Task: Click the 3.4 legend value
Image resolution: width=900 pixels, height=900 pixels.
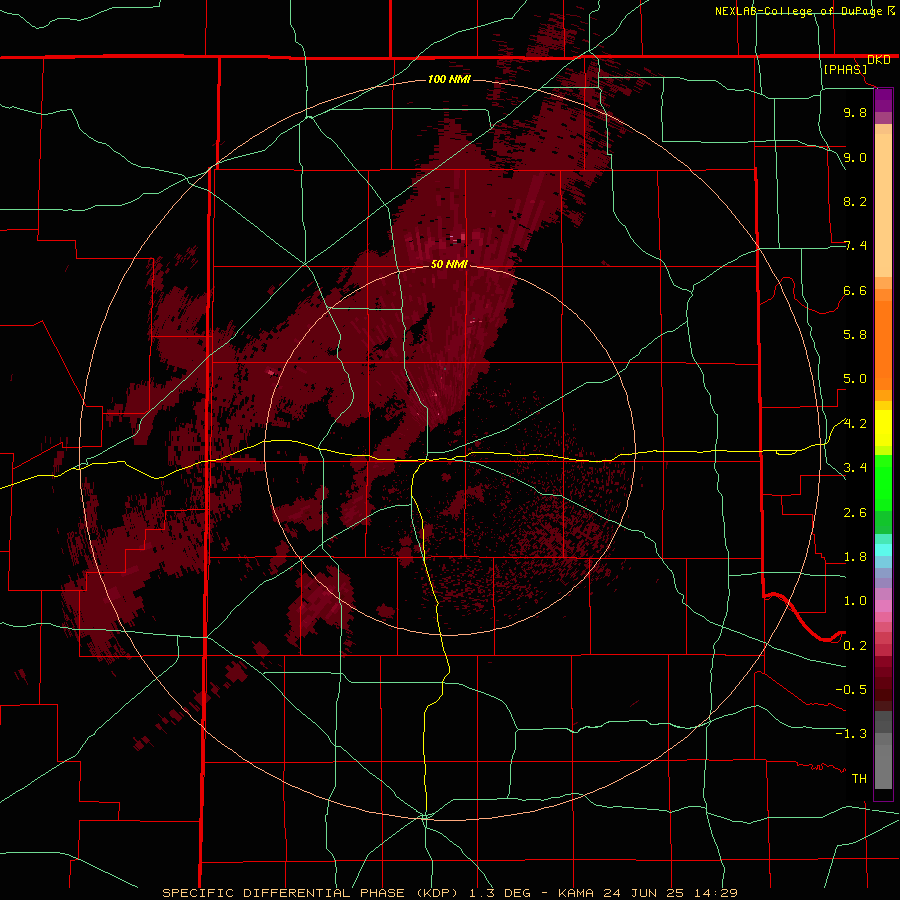Action: coord(855,468)
